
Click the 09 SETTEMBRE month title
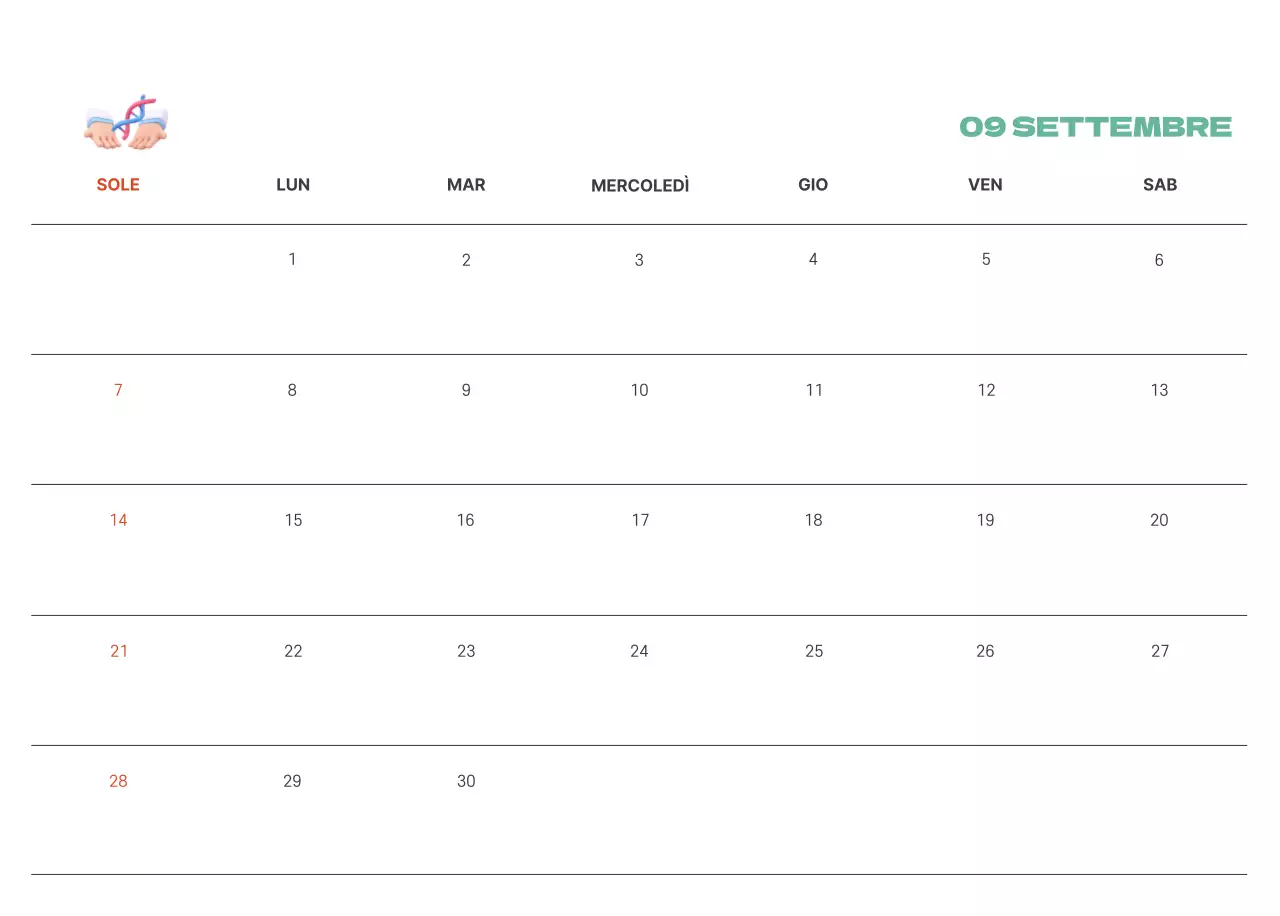(1095, 127)
